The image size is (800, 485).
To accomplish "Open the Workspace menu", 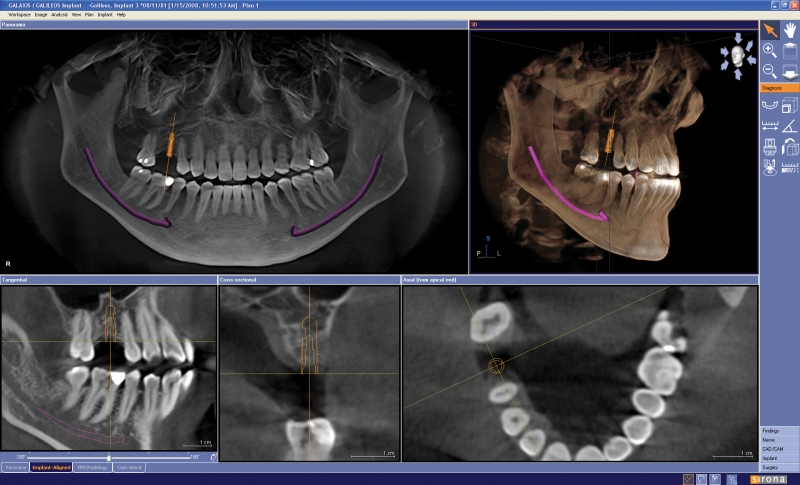I will tap(19, 15).
